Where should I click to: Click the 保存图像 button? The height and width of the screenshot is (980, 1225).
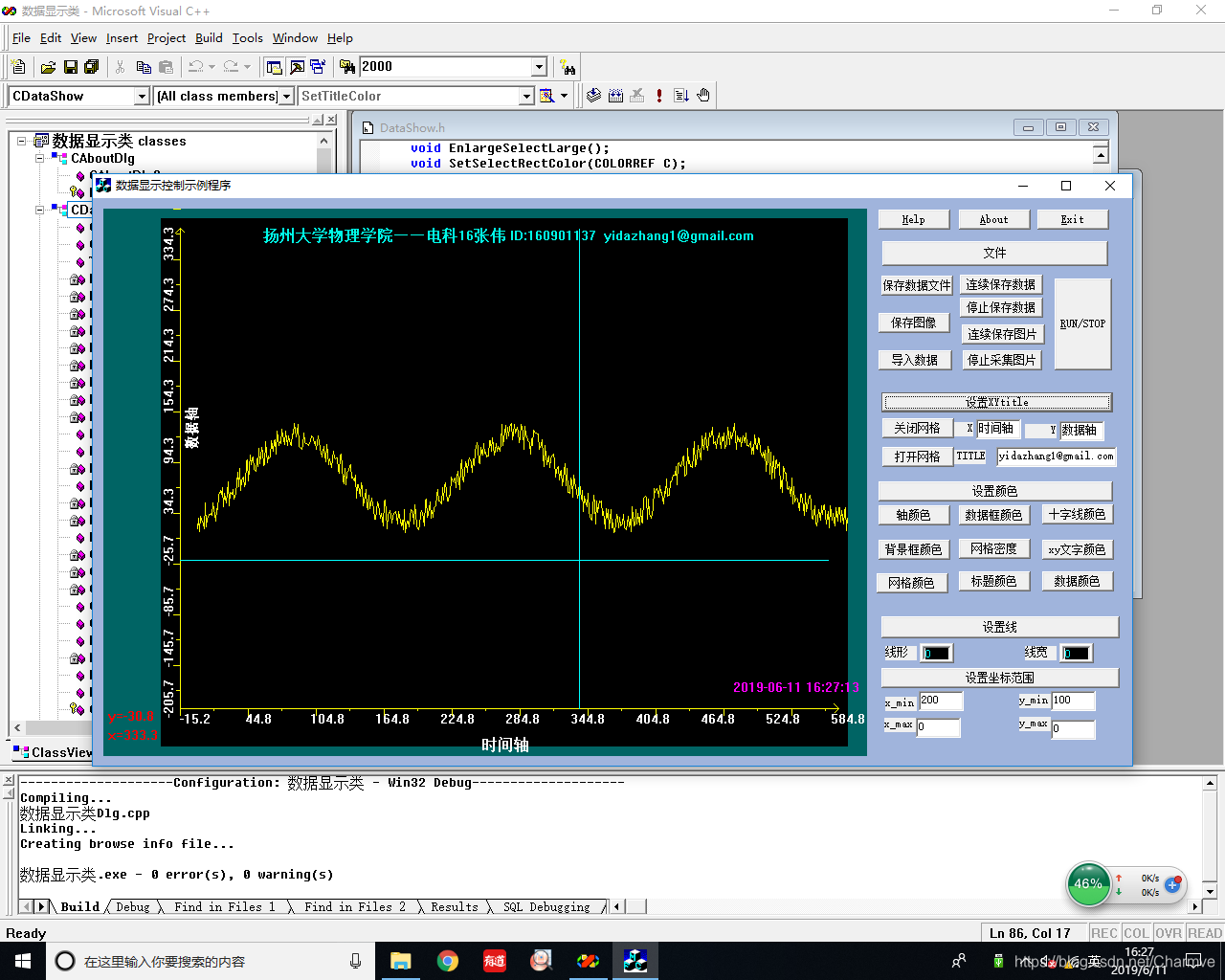(913, 323)
